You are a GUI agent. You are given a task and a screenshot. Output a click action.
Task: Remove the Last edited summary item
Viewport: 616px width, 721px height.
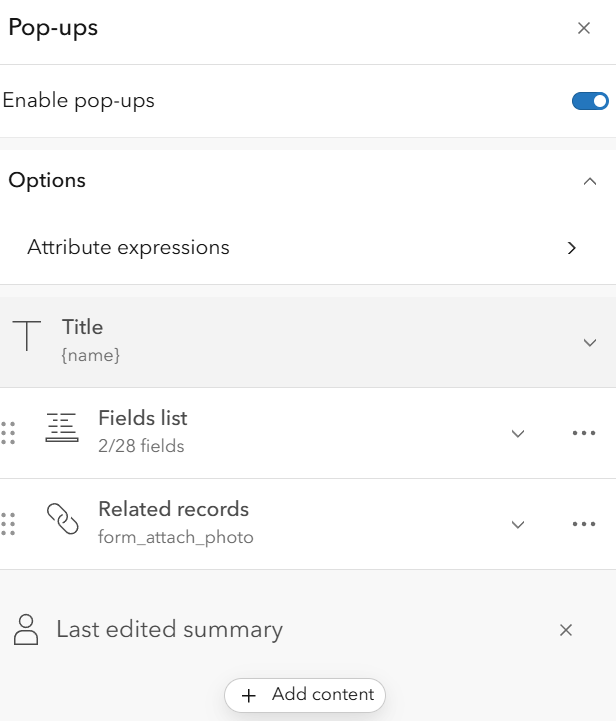(x=566, y=630)
